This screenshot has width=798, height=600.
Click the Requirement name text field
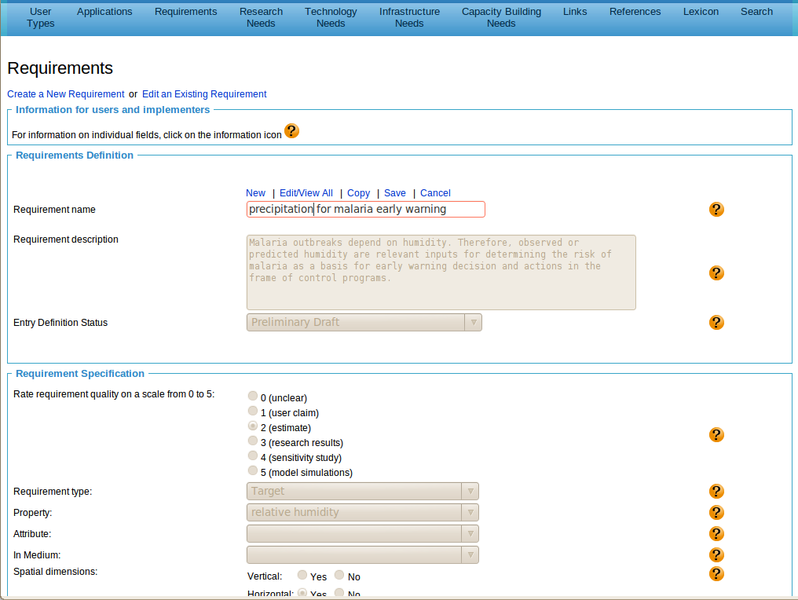pos(365,209)
